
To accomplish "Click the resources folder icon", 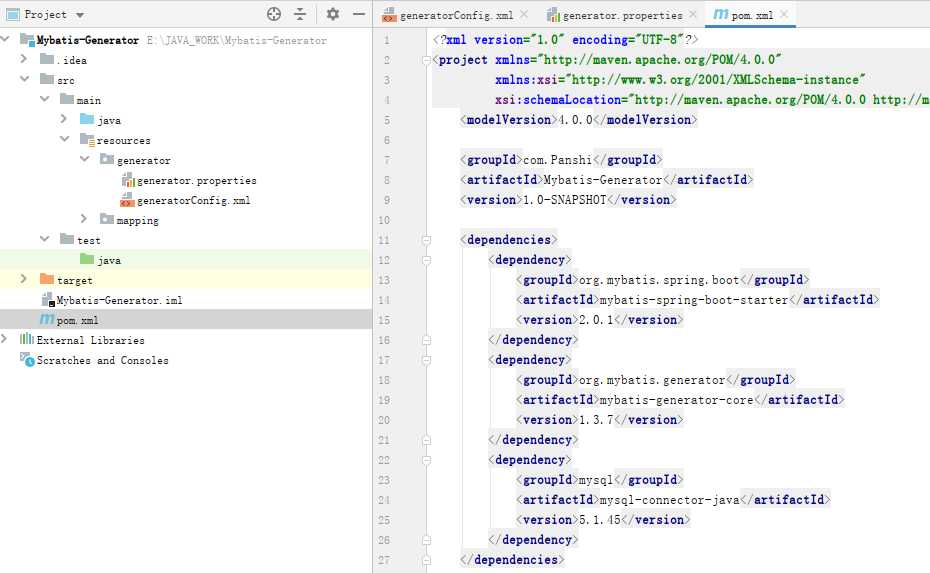I will (87, 140).
